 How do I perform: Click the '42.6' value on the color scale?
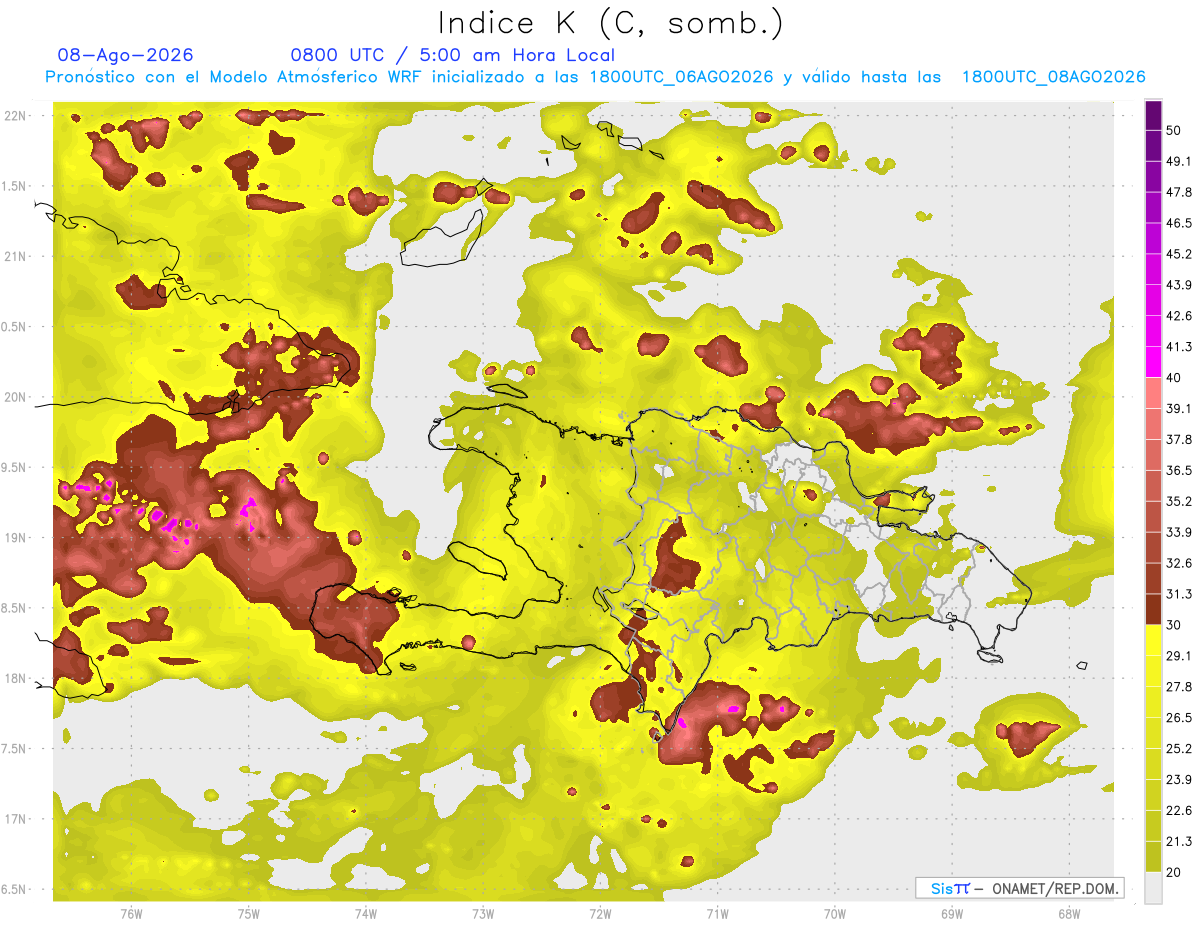(x=1180, y=316)
